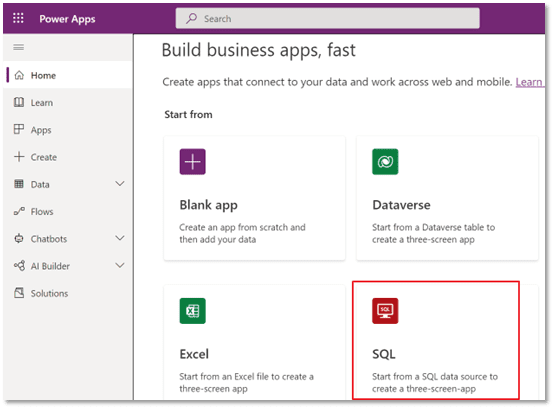Image resolution: width=554 pixels, height=409 pixels.
Task: Choose the Blank app card title
Action: pyautogui.click(x=208, y=205)
